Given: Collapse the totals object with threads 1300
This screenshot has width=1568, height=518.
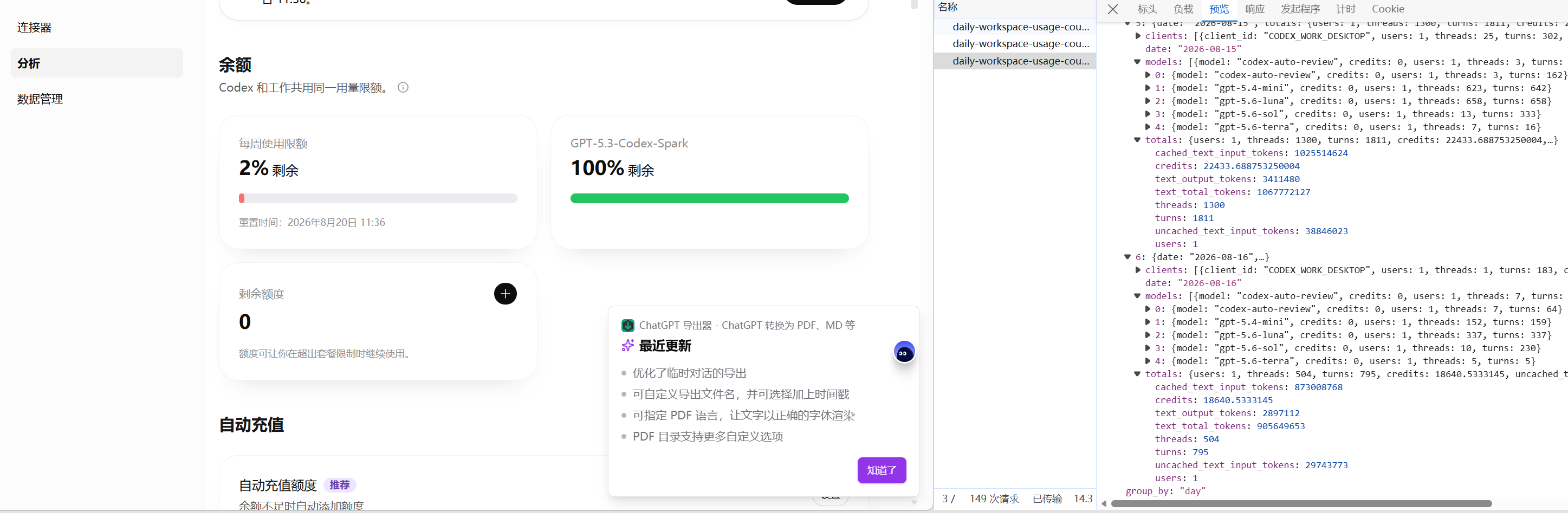Looking at the screenshot, I should pos(1137,141).
